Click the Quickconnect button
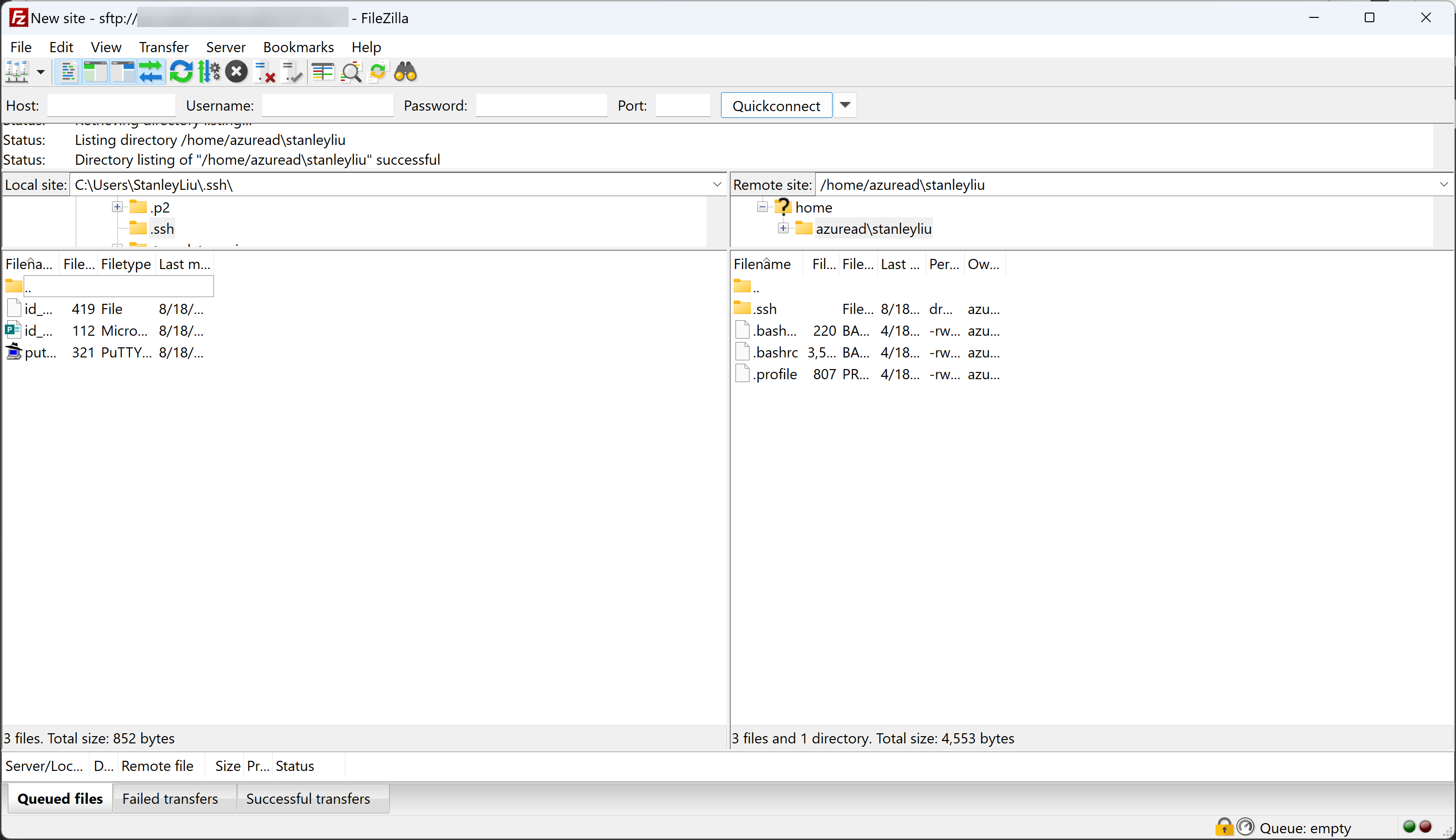 coord(776,106)
